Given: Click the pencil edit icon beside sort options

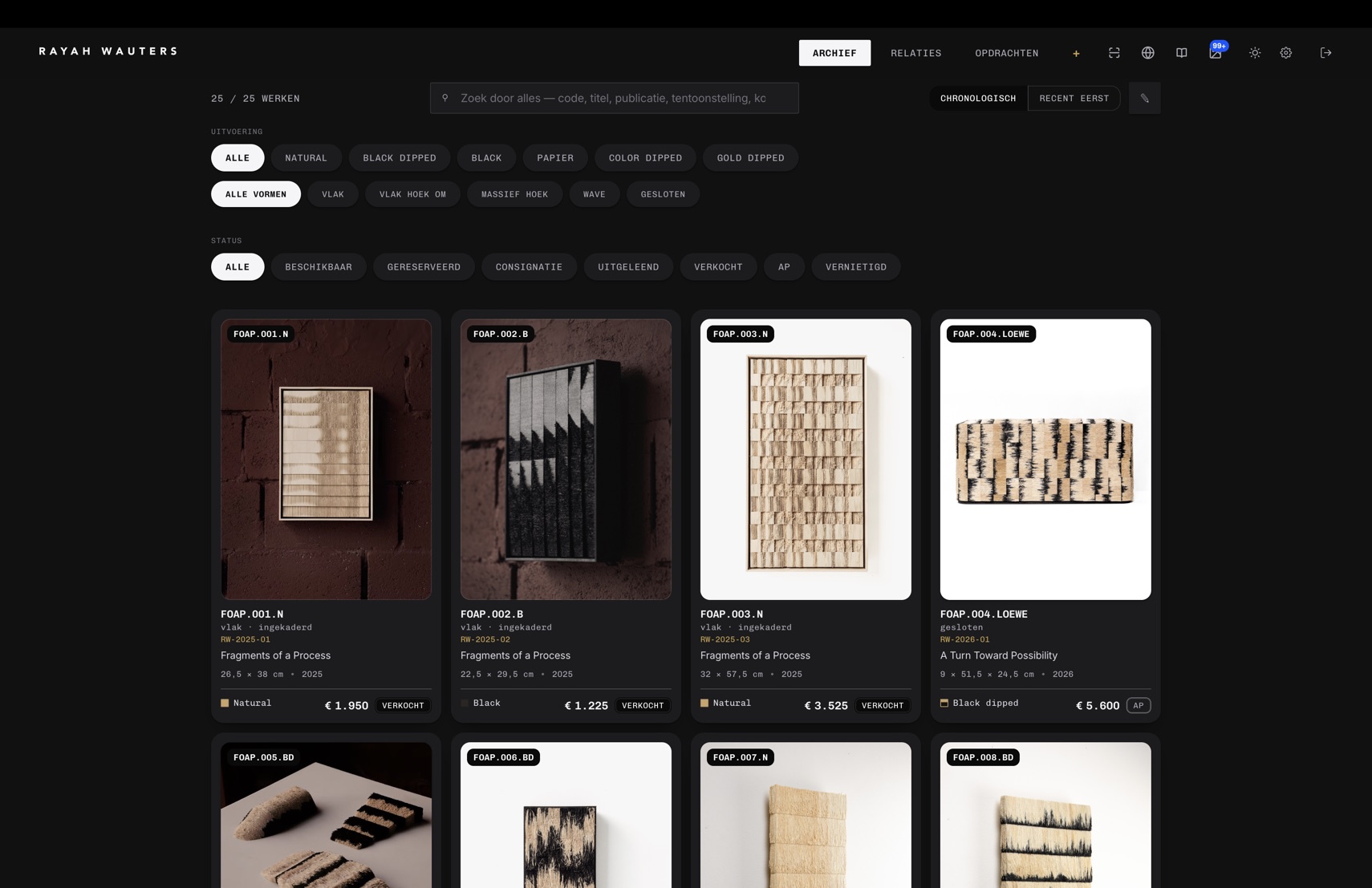Looking at the screenshot, I should (1144, 98).
